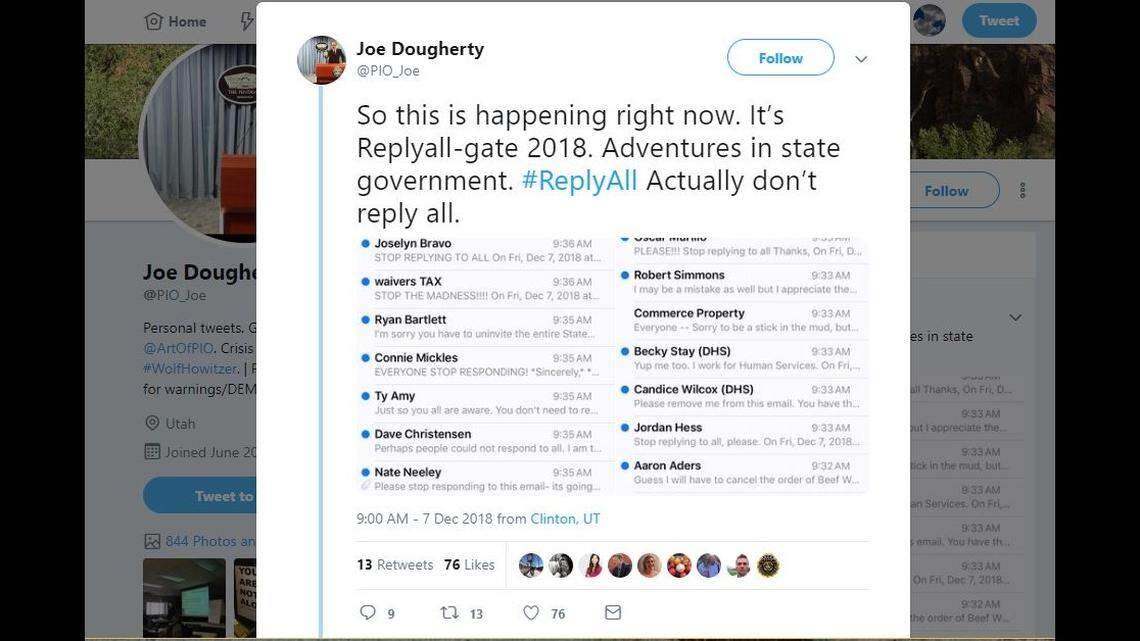Expand the chevron on the right sidebar module
This screenshot has width=1140, height=641.
point(1015,316)
